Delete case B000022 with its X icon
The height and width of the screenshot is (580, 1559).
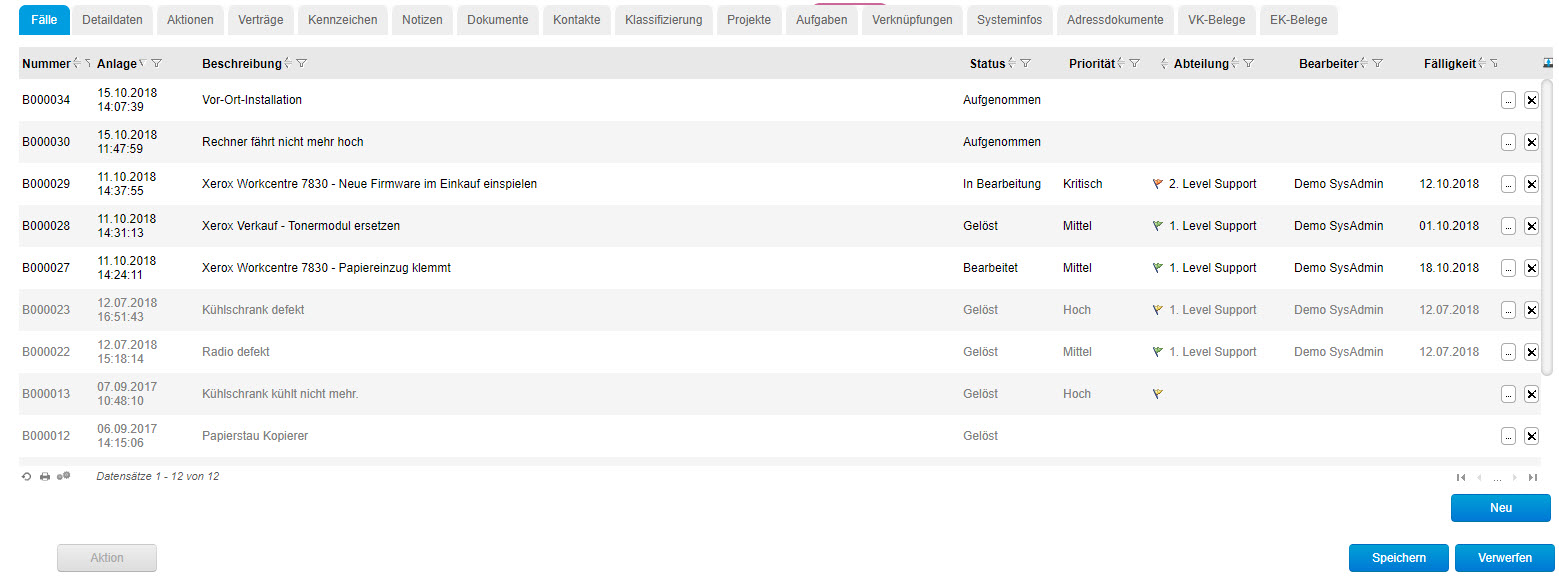[x=1531, y=352]
